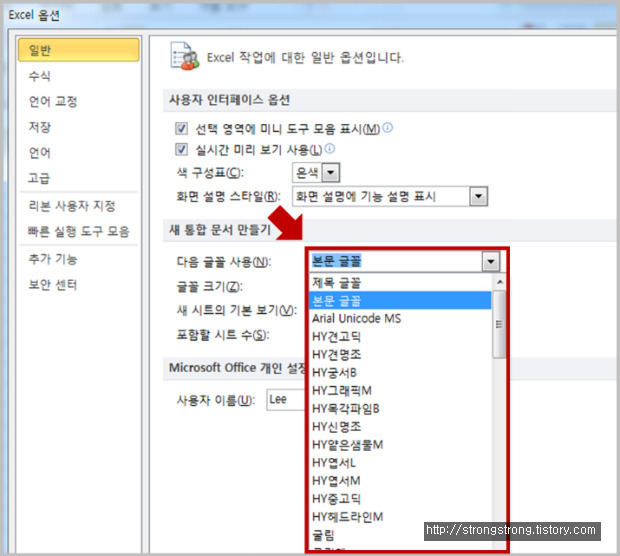Click font list scroll up arrow
Screen dimensions: 620x556
[x=499, y=282]
